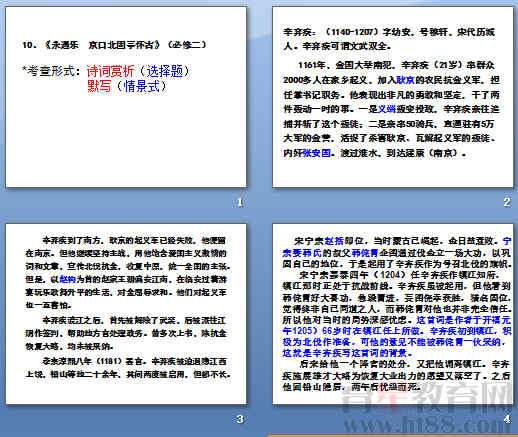This screenshot has height=437, width=518.
Task: Click blue name 赵扩 on slide 4
Action: 333,241
